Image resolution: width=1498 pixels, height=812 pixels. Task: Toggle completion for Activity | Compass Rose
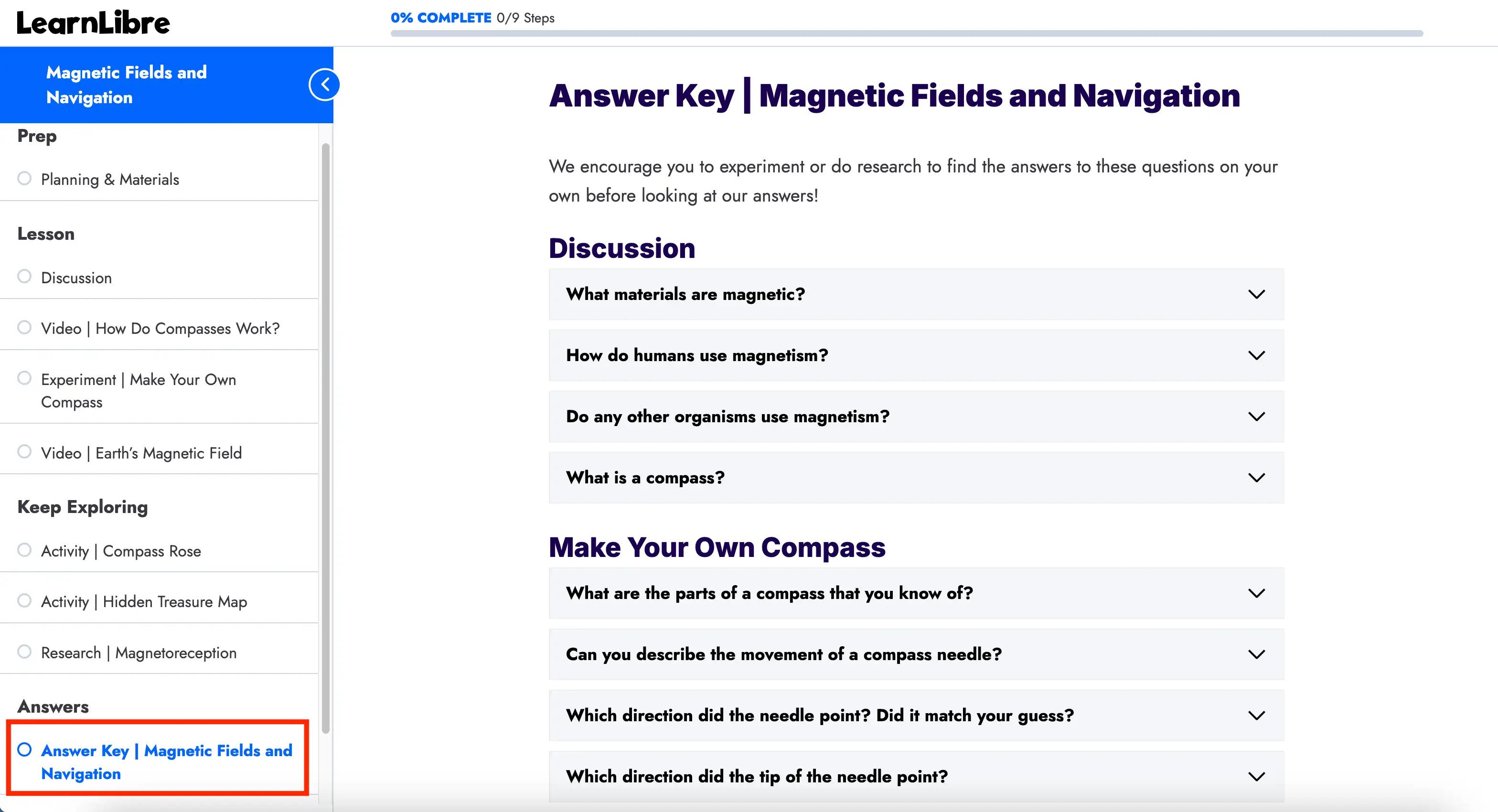[x=24, y=550]
